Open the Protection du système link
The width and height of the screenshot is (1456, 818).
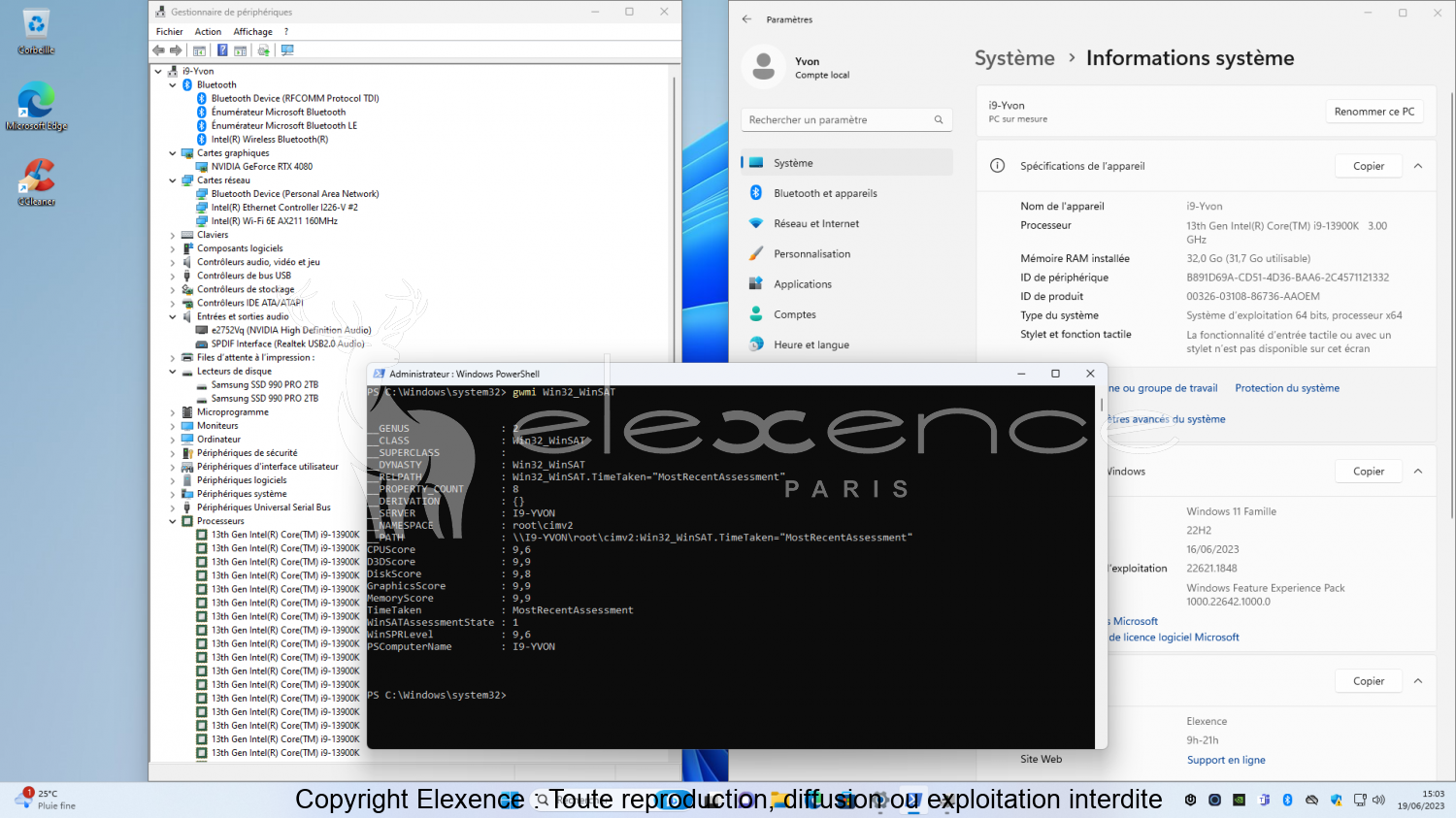(1287, 388)
